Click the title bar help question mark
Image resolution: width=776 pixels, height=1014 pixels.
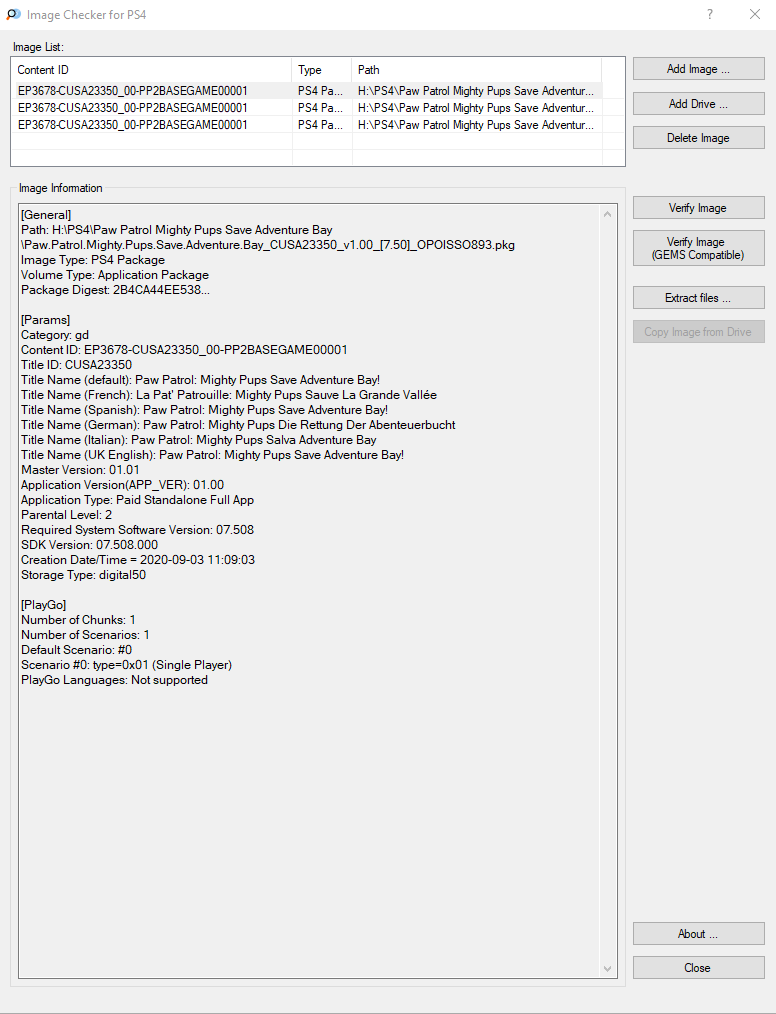(710, 14)
